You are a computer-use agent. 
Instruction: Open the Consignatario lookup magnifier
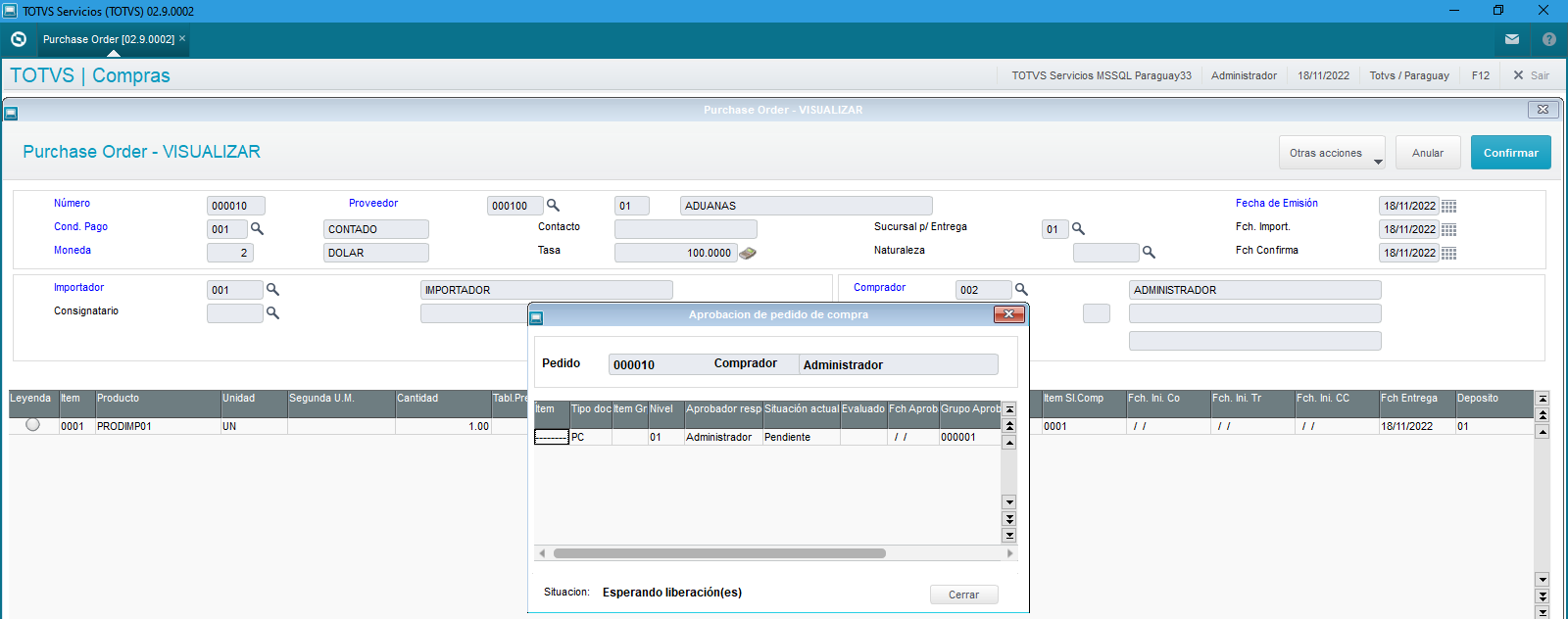pyautogui.click(x=272, y=313)
